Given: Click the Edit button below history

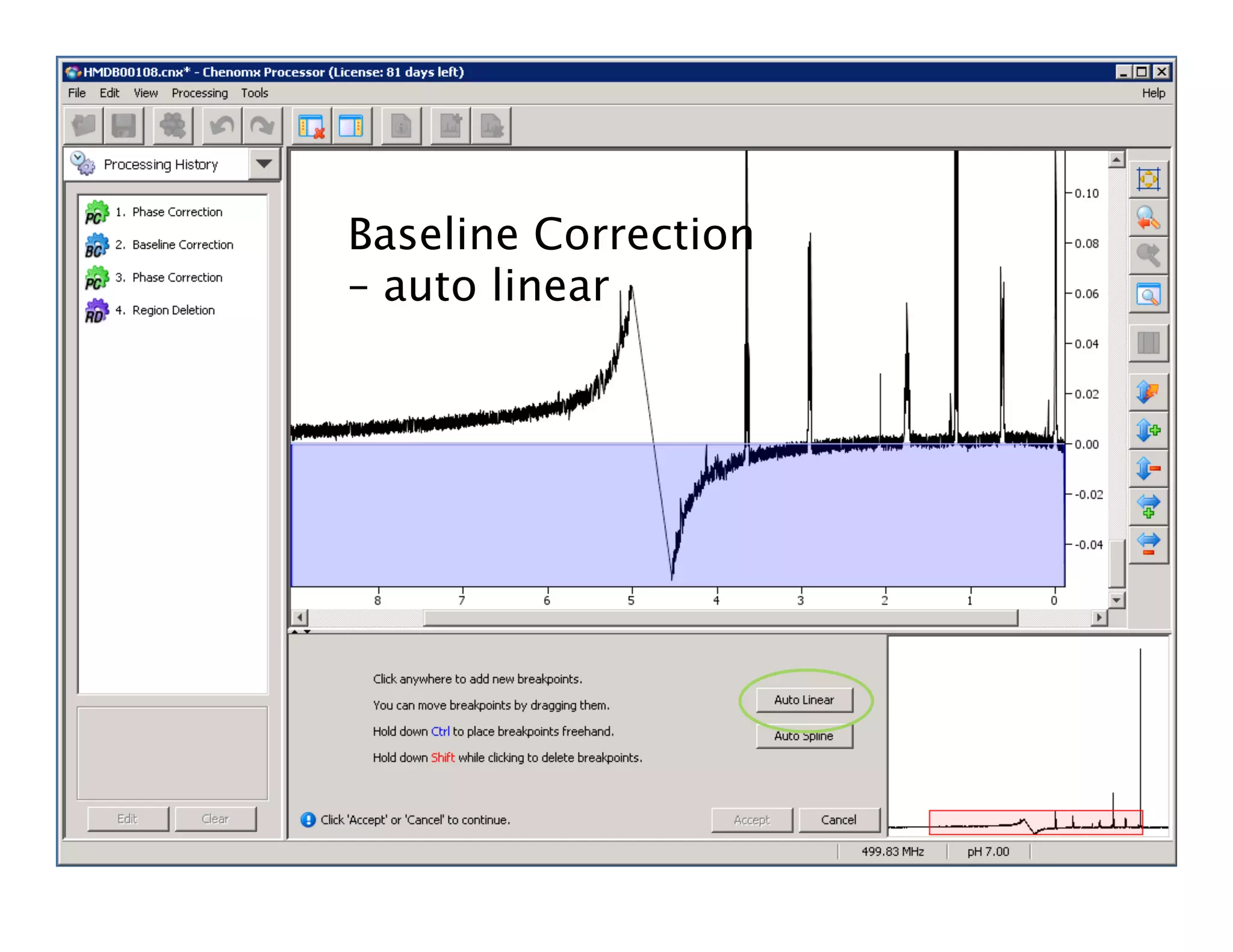Looking at the screenshot, I should [128, 819].
